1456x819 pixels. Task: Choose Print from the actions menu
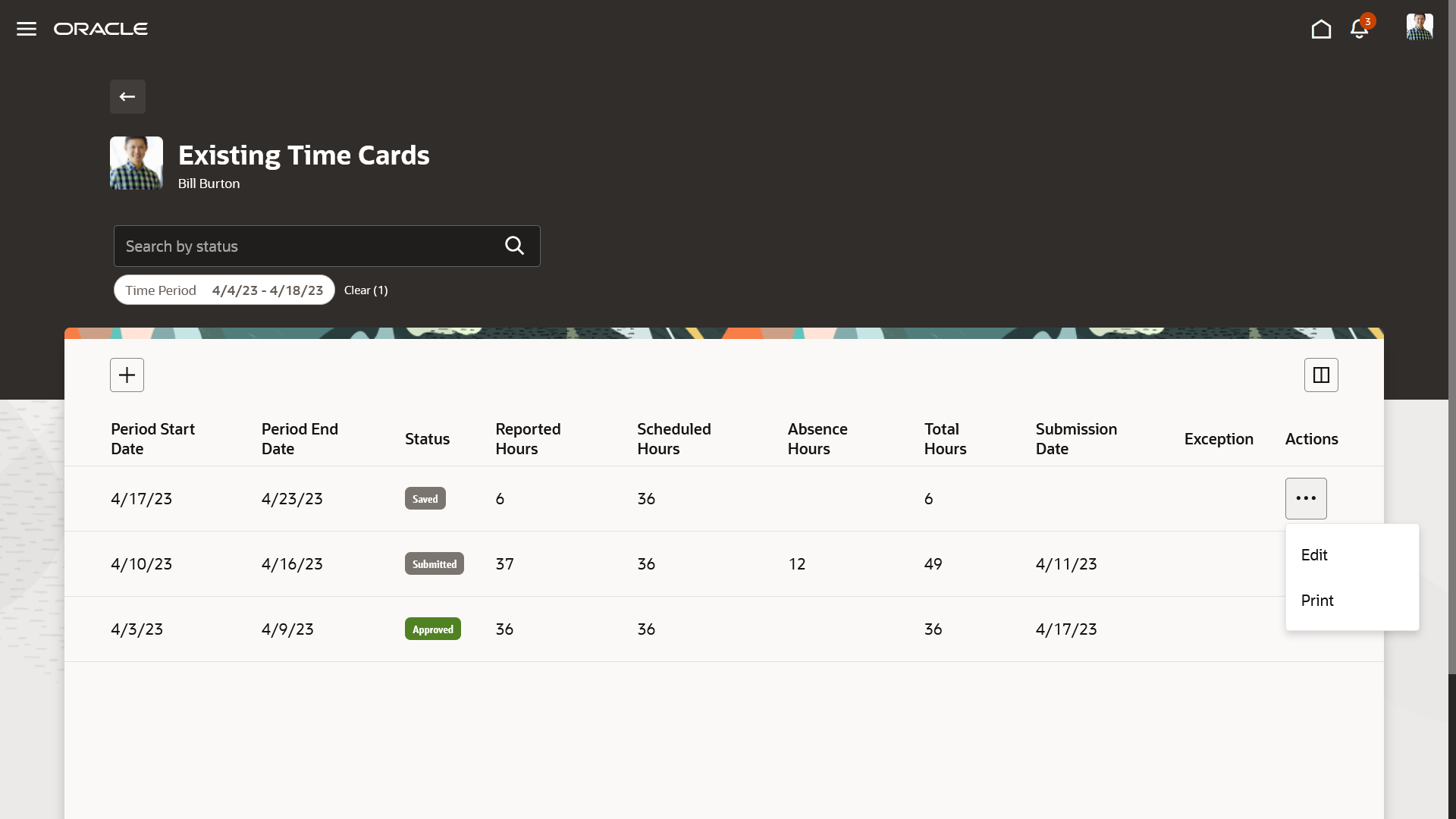pos(1317,600)
